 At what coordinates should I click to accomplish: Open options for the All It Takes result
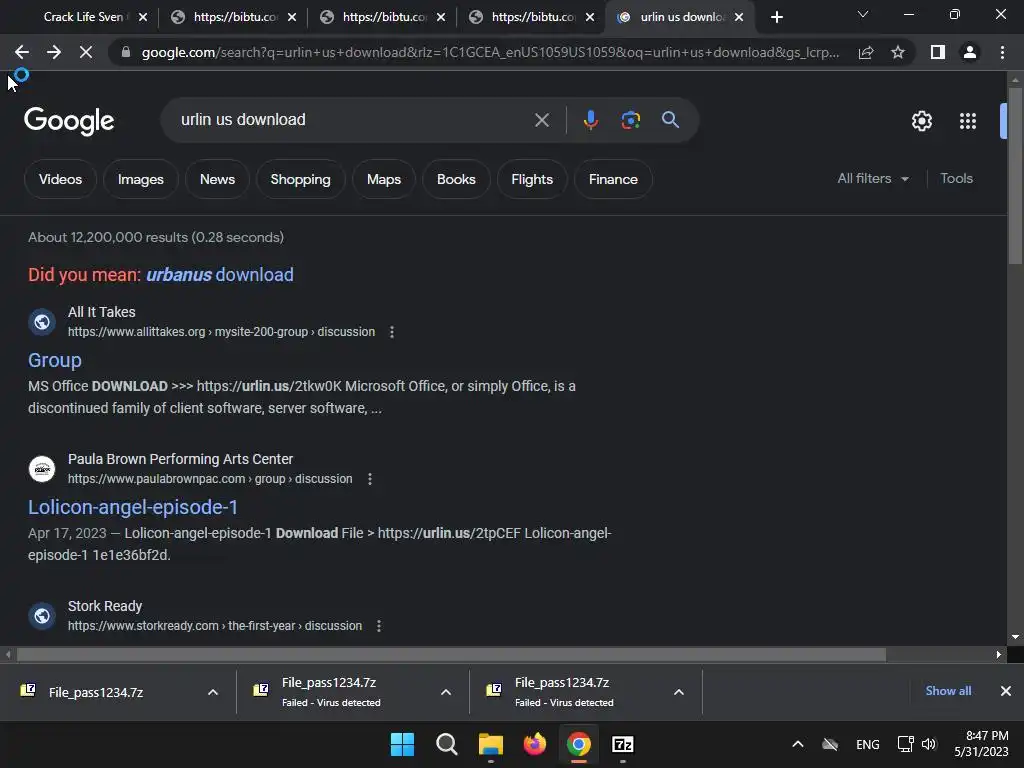pyautogui.click(x=392, y=332)
